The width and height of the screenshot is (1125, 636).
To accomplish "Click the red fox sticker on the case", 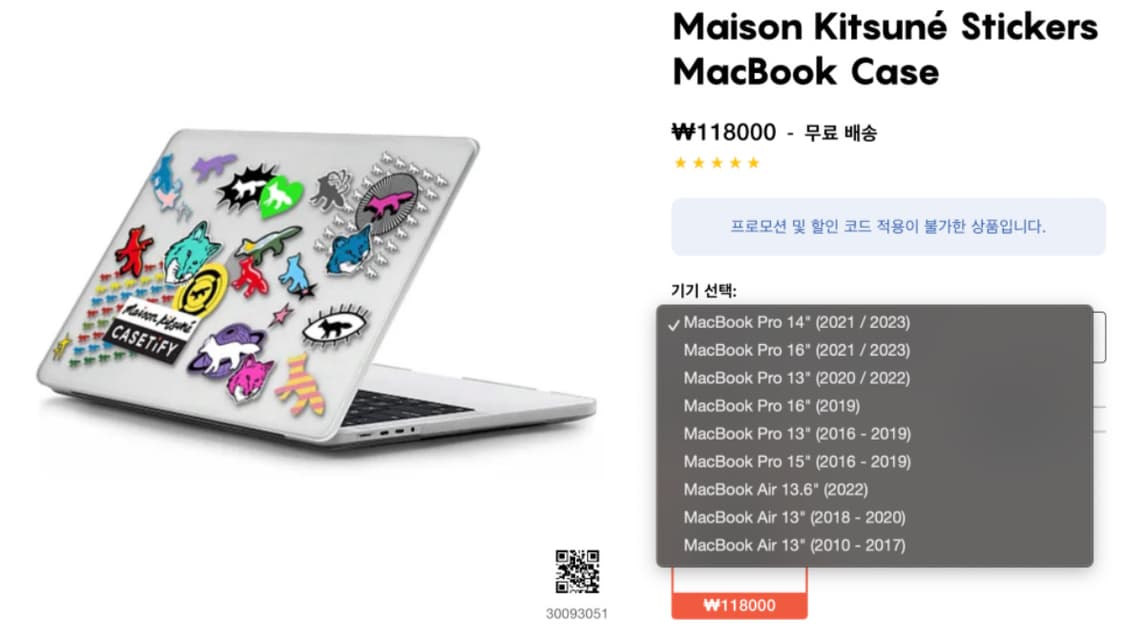I will click(x=133, y=251).
